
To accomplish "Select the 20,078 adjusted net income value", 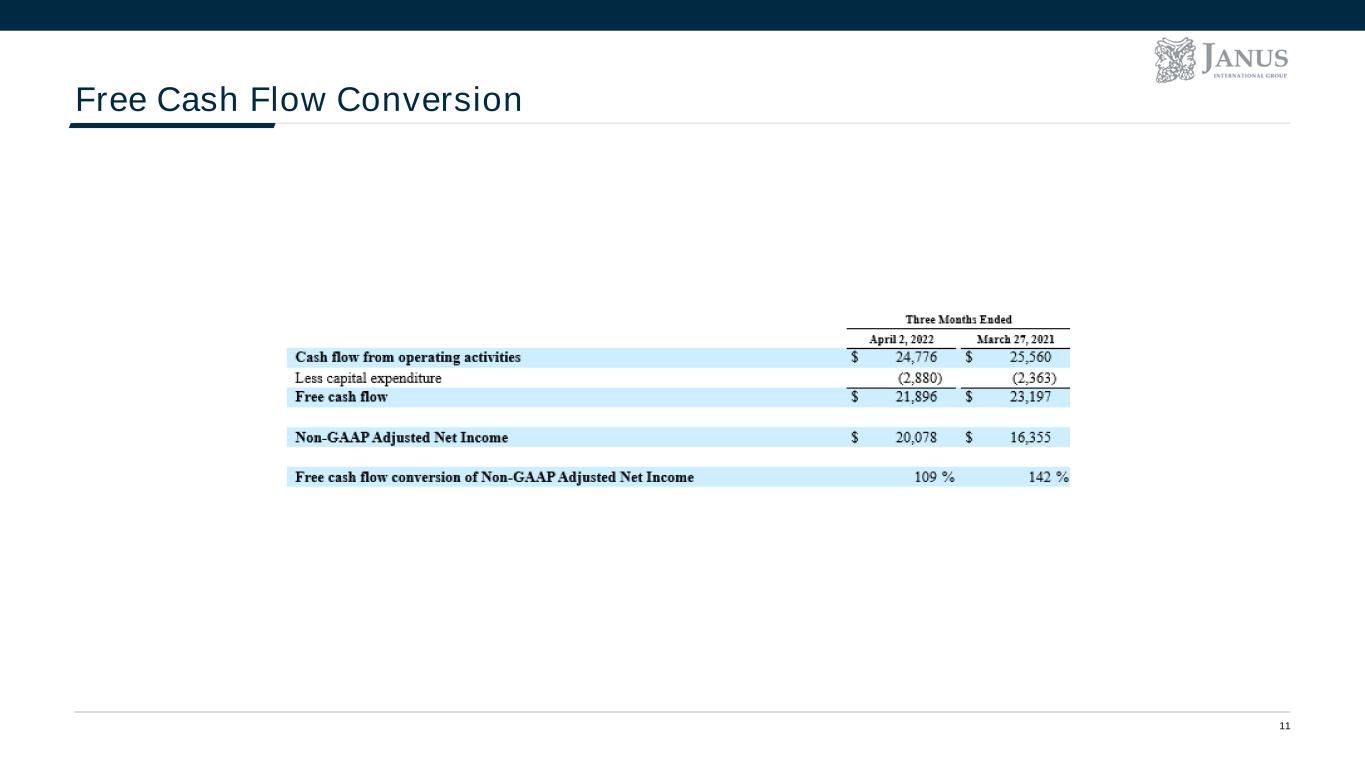I will [916, 437].
